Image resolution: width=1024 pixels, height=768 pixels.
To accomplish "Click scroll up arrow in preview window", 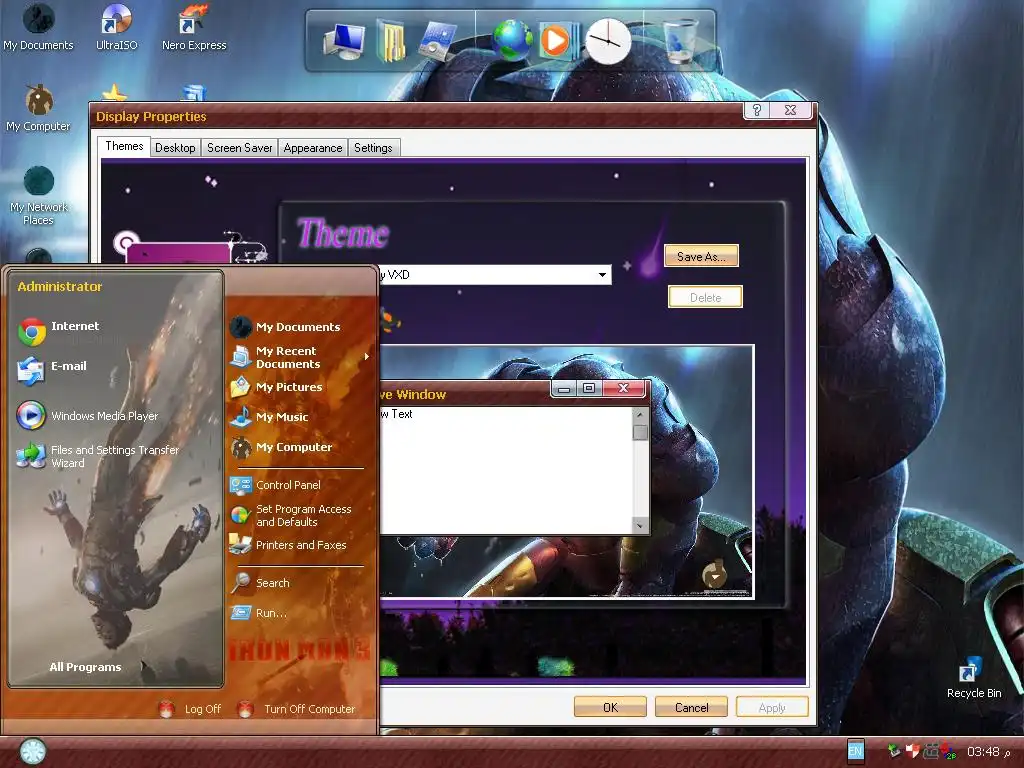I will [639, 415].
